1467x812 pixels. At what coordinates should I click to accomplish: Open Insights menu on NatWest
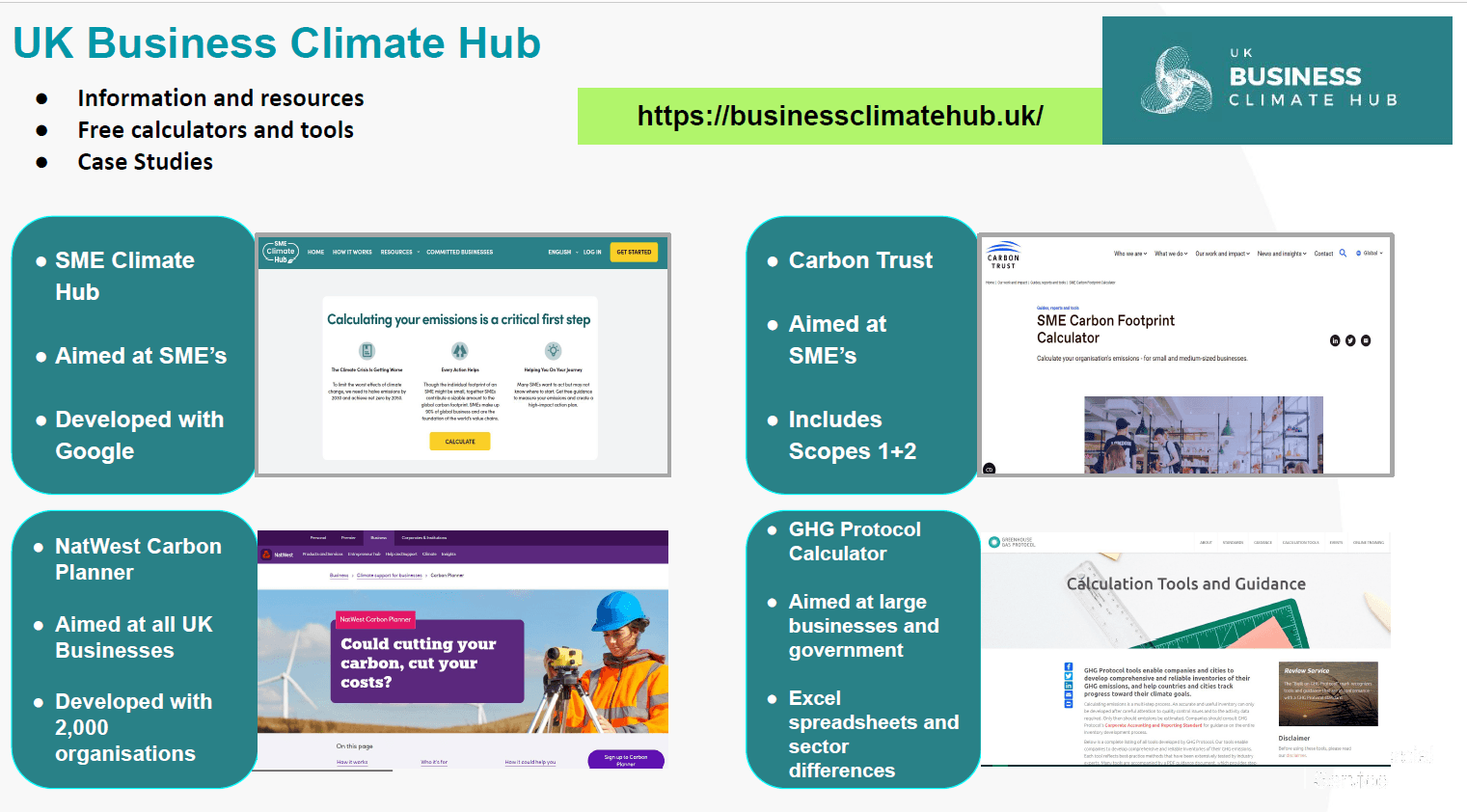(x=448, y=555)
